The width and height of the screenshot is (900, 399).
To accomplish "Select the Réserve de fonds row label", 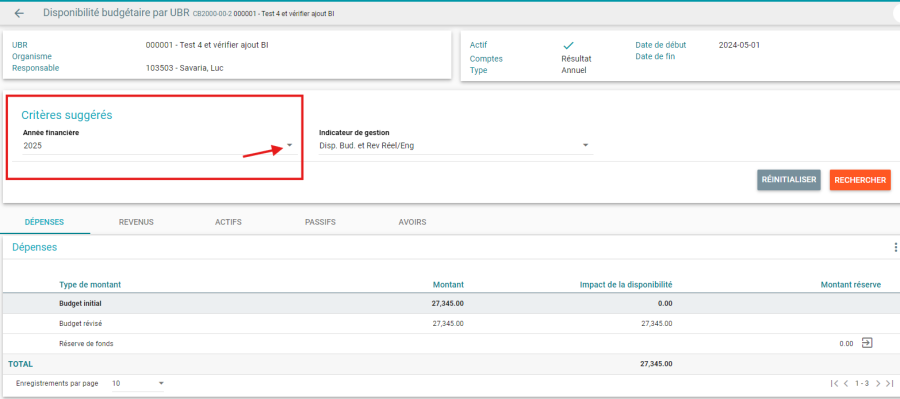I will [86, 343].
